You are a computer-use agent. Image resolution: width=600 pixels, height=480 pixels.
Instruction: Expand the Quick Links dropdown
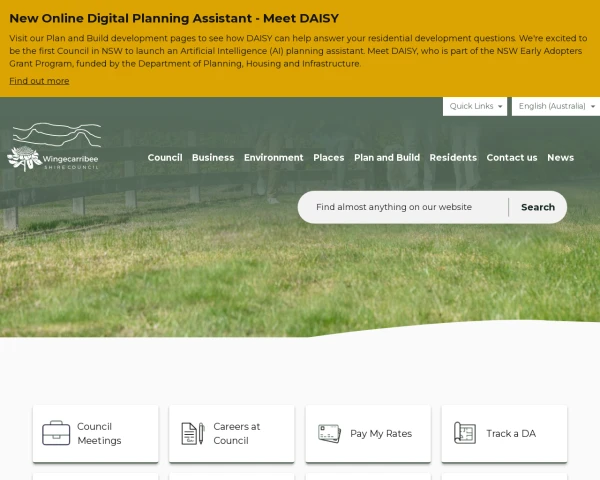pyautogui.click(x=475, y=106)
